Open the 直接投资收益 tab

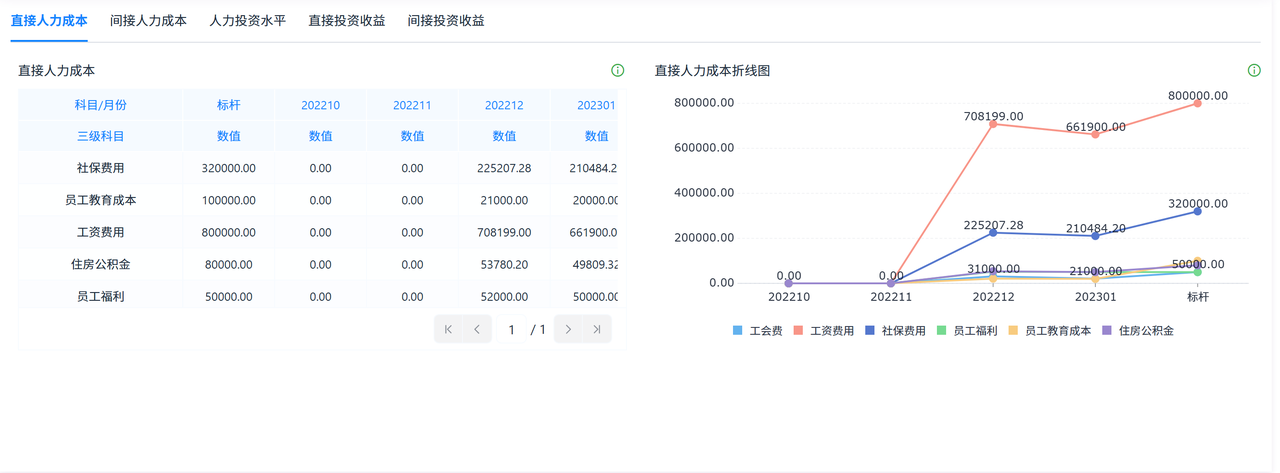point(347,20)
